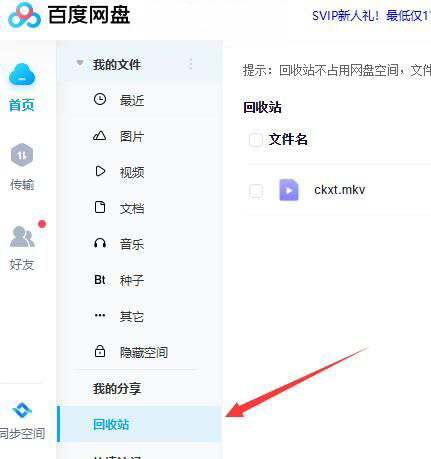Click the 提示 recycle bin hint text
431x459 pixels.
click(337, 70)
